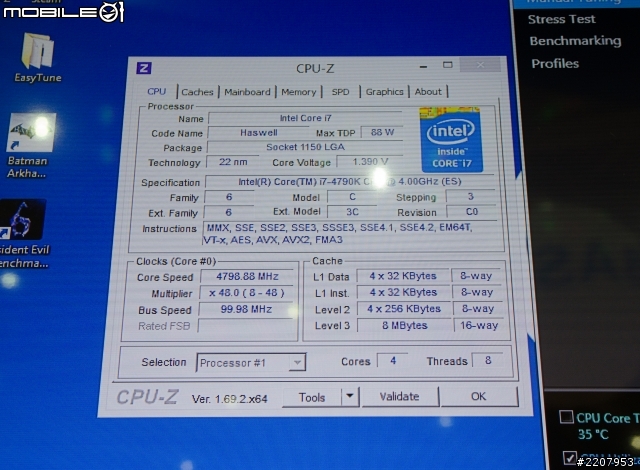The image size is (640, 470).
Task: Minimize the CPU-Z window
Action: click(x=424, y=67)
